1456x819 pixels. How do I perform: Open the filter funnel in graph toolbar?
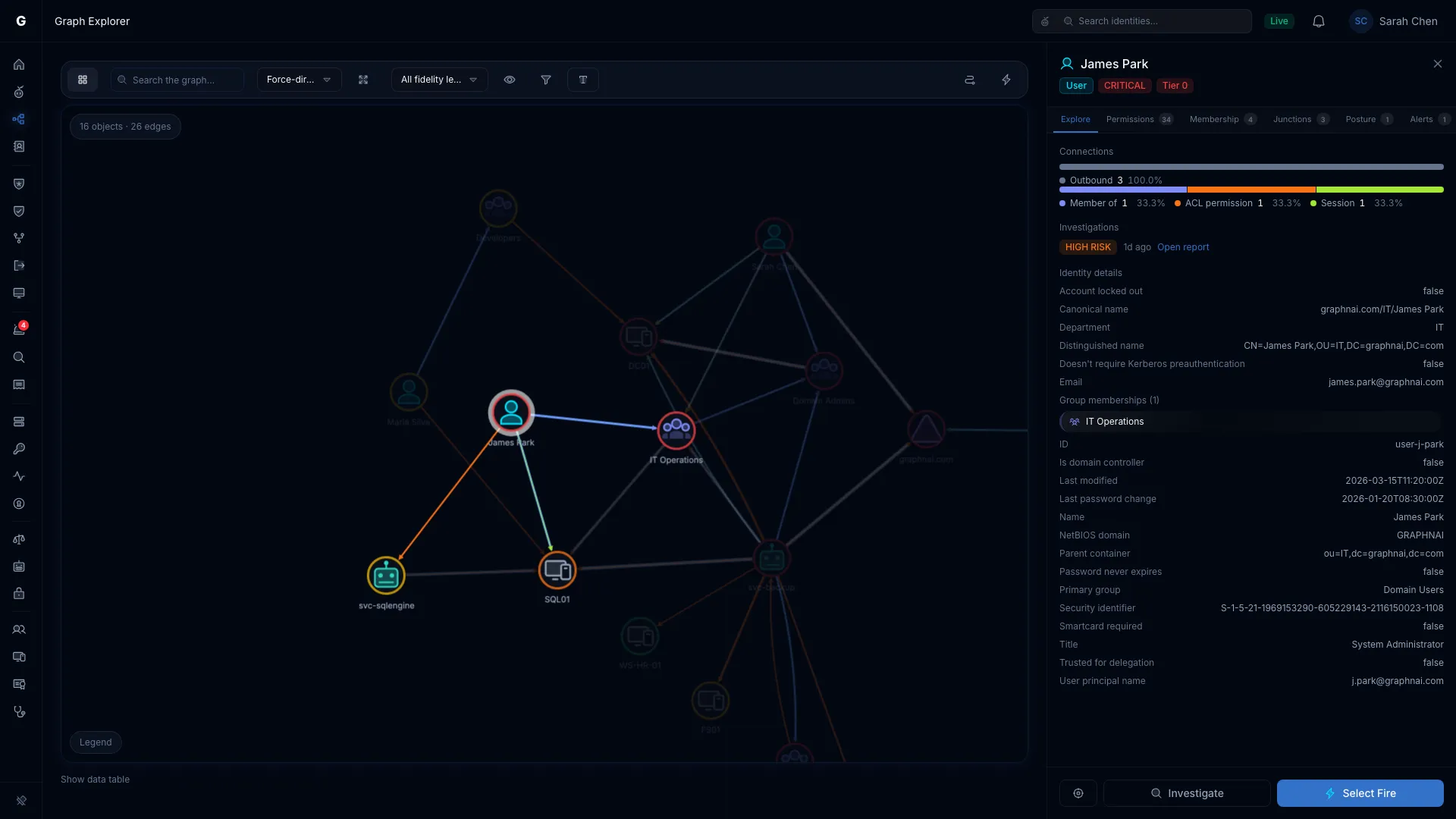click(546, 80)
